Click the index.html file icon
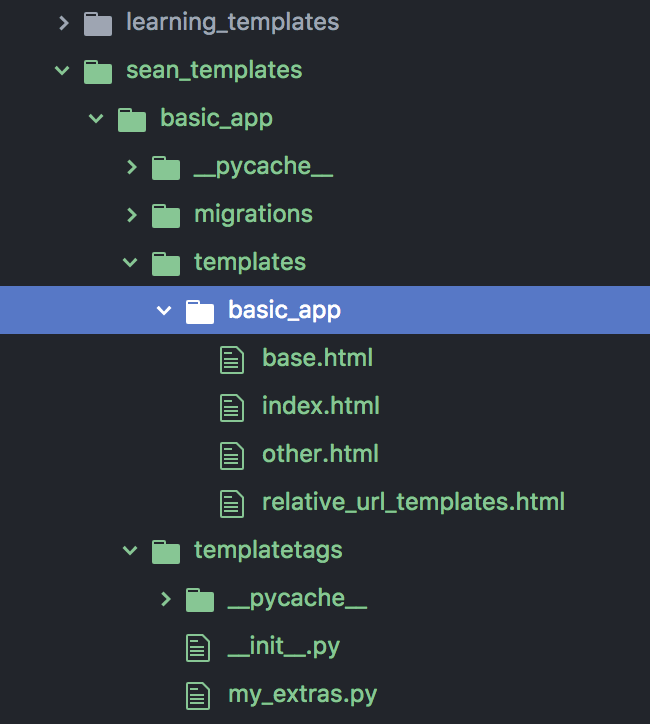Screen dimensions: 650x724 point(232,407)
